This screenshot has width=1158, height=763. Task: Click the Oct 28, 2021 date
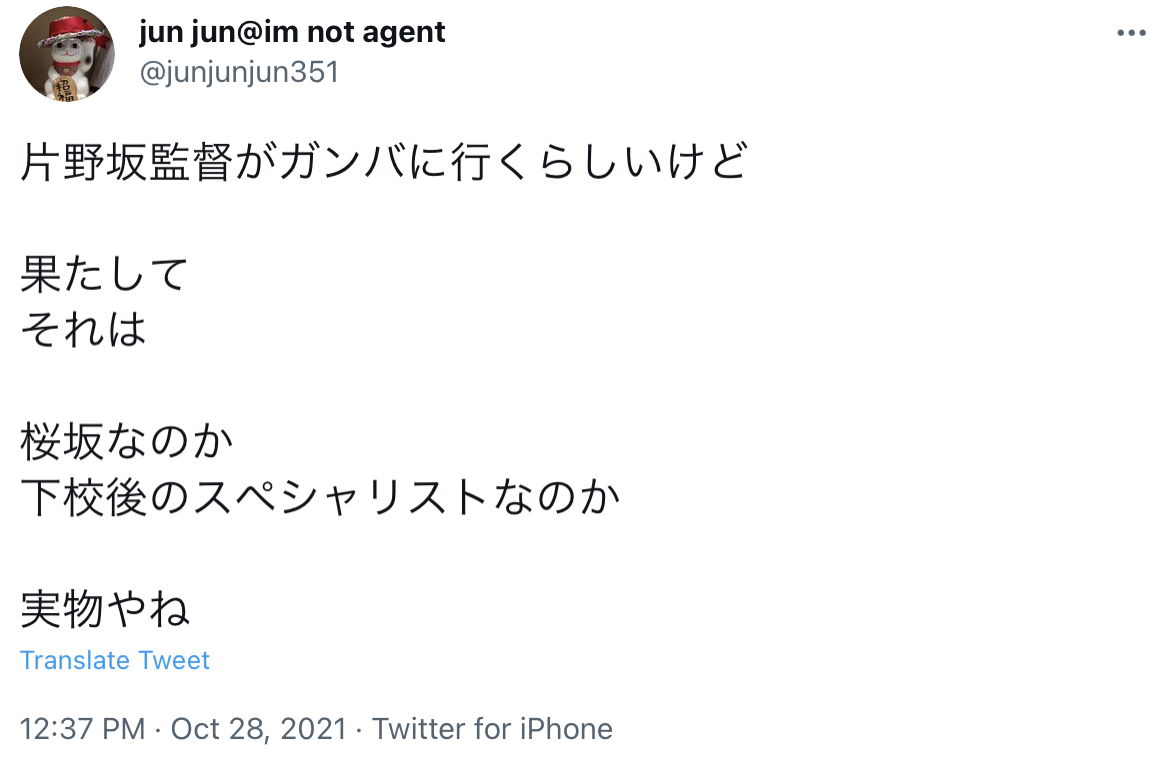pos(259,729)
